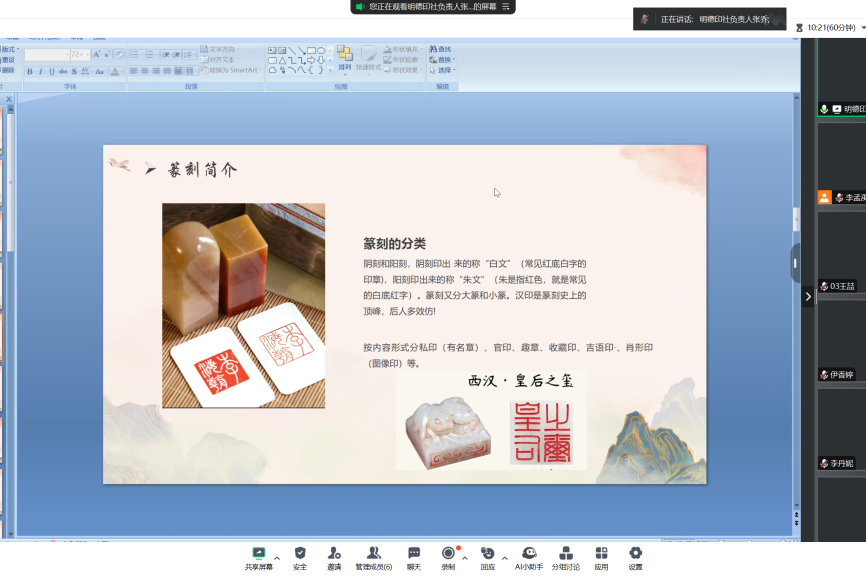Viewport: 866px width, 577px height.
Task: Open the 应用 apps panel
Action: pyautogui.click(x=601, y=557)
